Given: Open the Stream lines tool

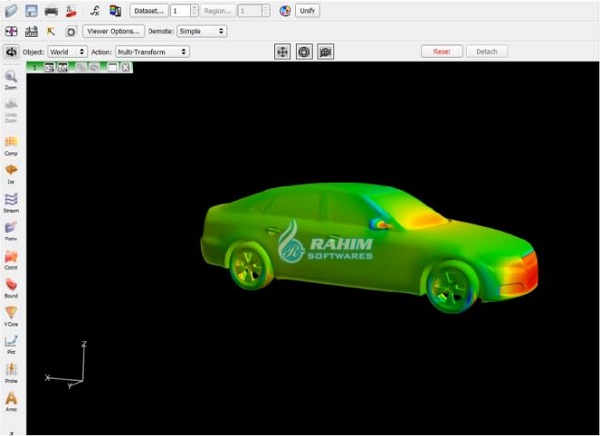Looking at the screenshot, I should pos(11,200).
